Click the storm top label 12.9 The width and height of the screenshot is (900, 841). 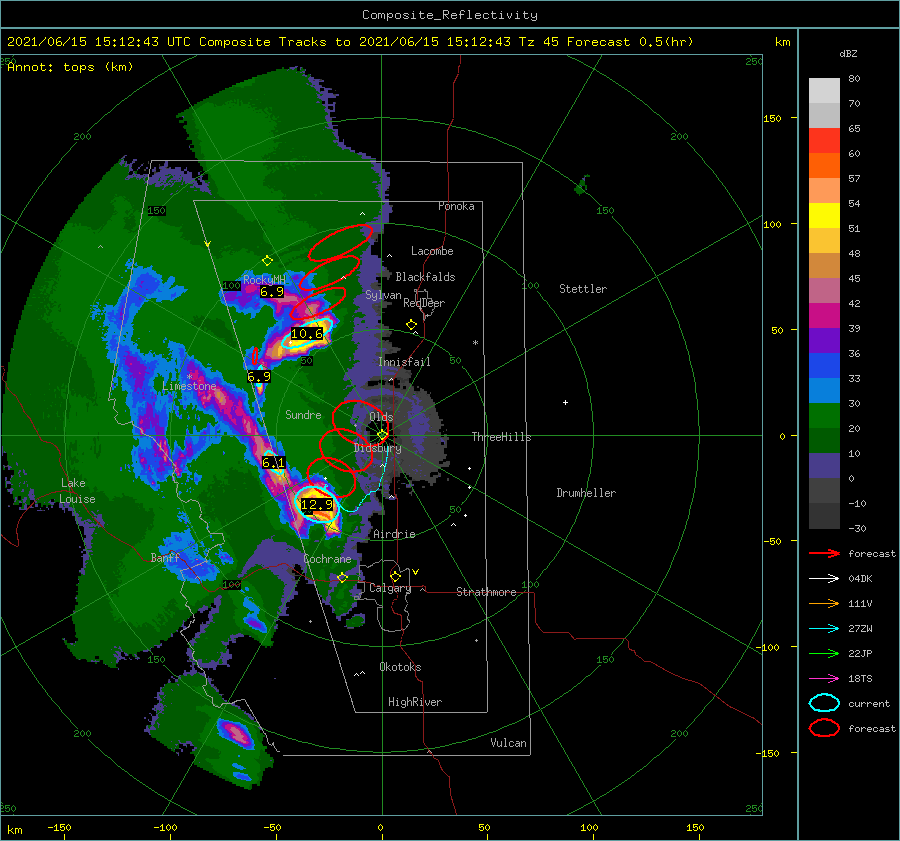click(x=317, y=504)
